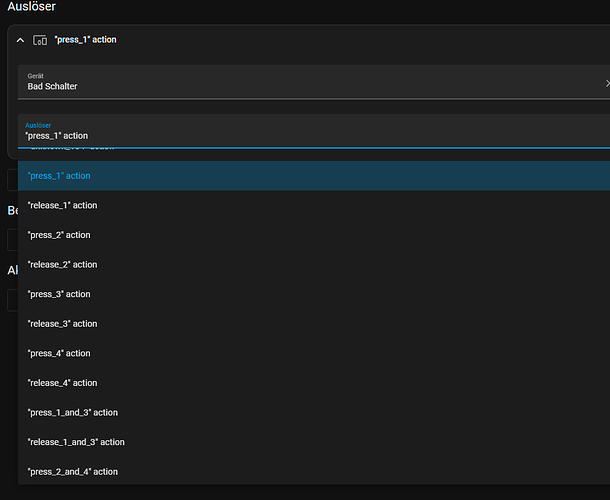Choose "press_4" action entry
The image size is (610, 500).
tap(314, 353)
